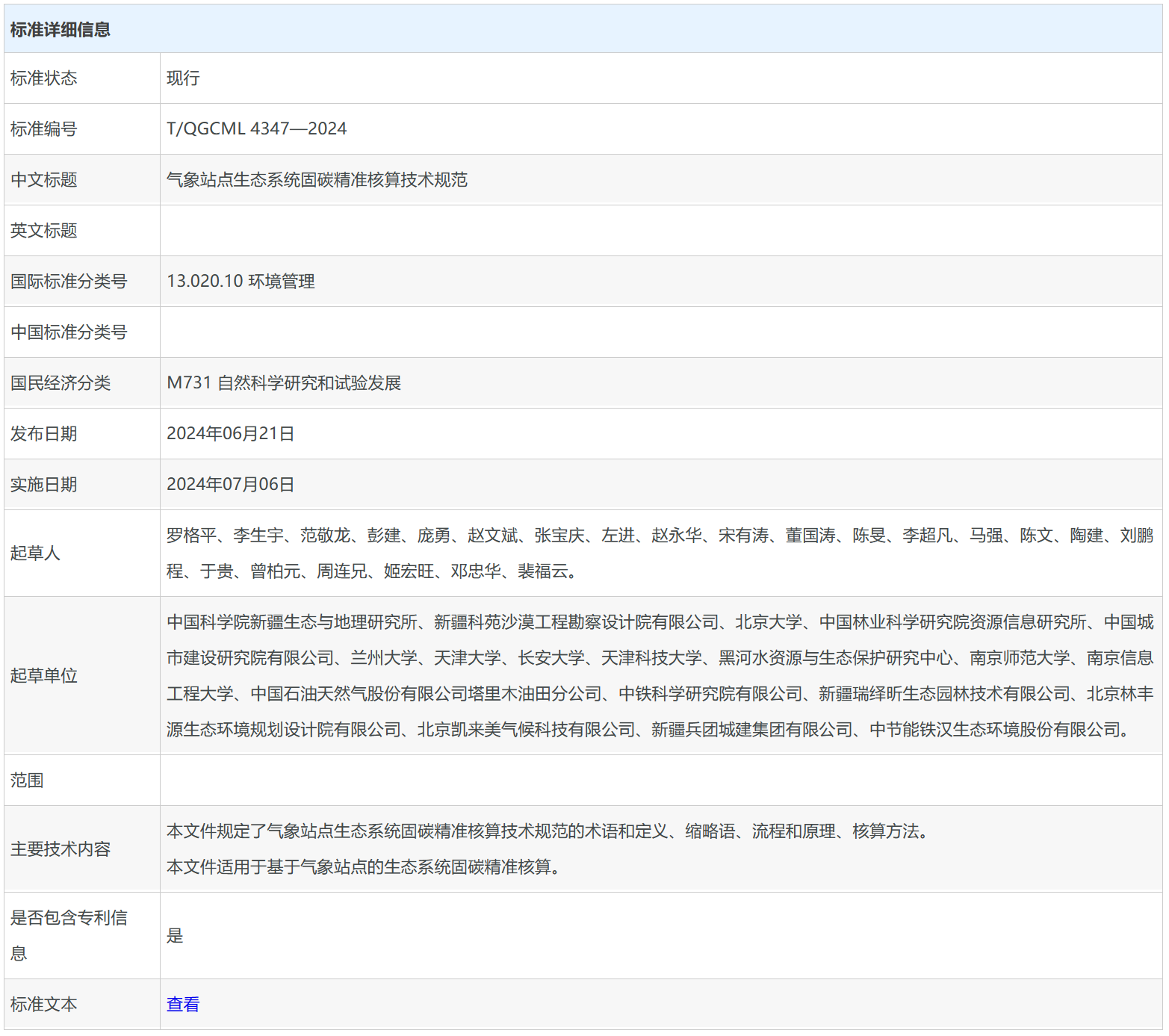Click the 起草单位 row label
This screenshot has width=1169, height=1036.
pyautogui.click(x=43, y=675)
